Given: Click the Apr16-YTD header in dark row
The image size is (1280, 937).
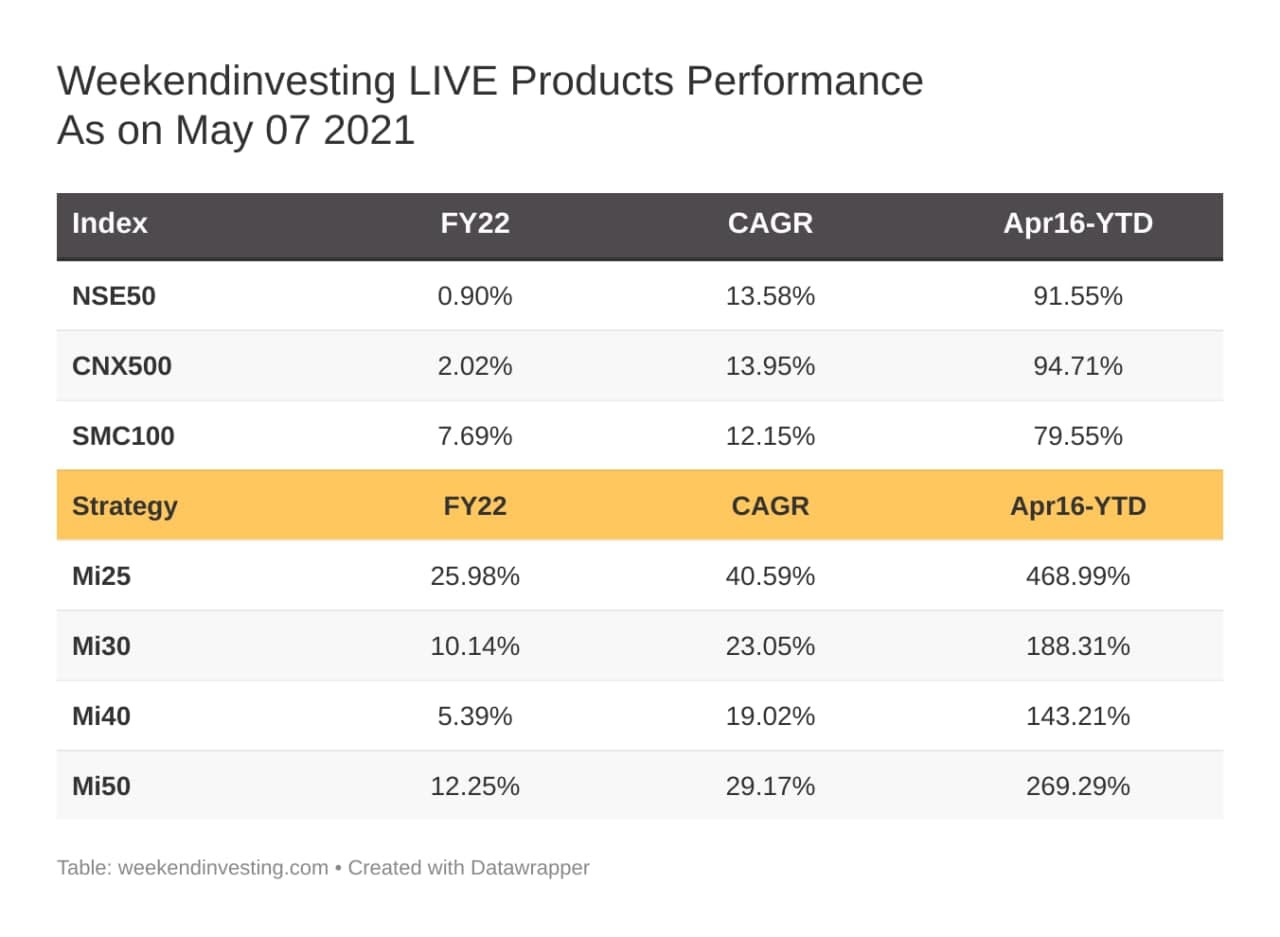Looking at the screenshot, I should coord(1077,223).
